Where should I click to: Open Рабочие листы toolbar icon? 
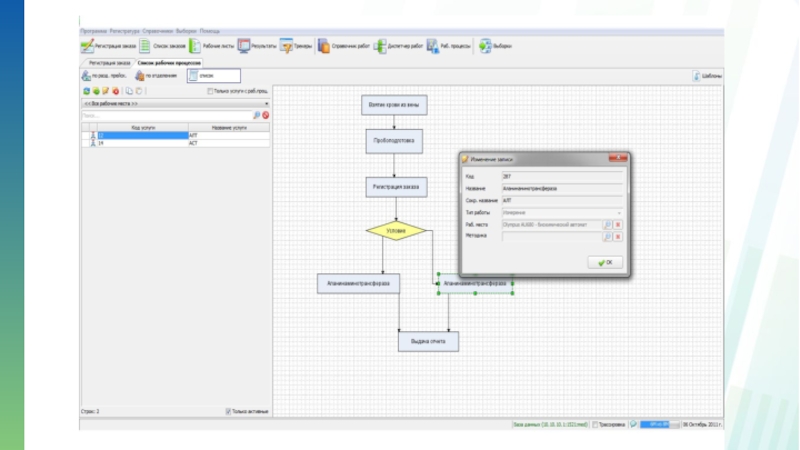click(195, 46)
